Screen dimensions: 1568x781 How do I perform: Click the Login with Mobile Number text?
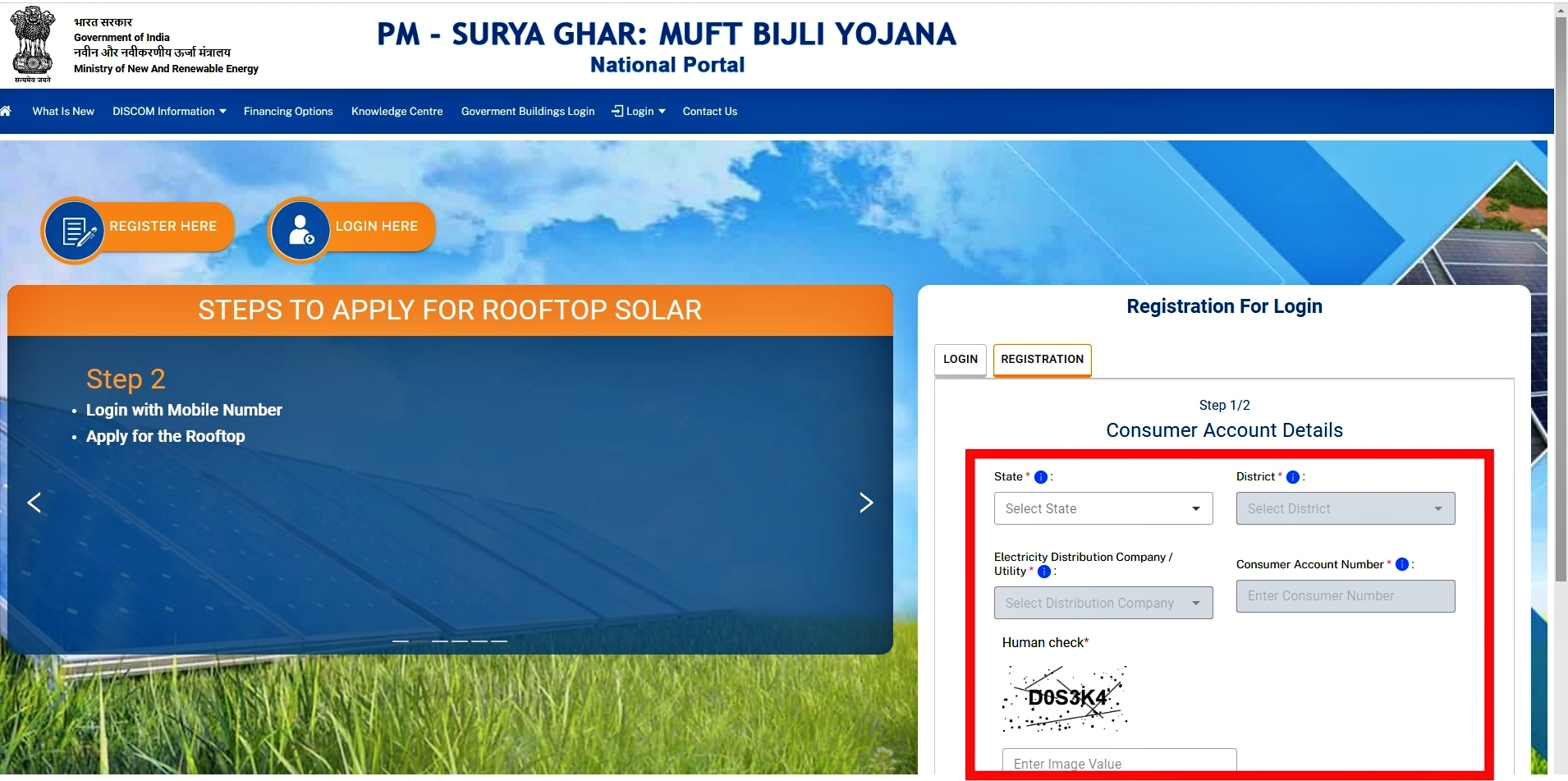coord(184,410)
